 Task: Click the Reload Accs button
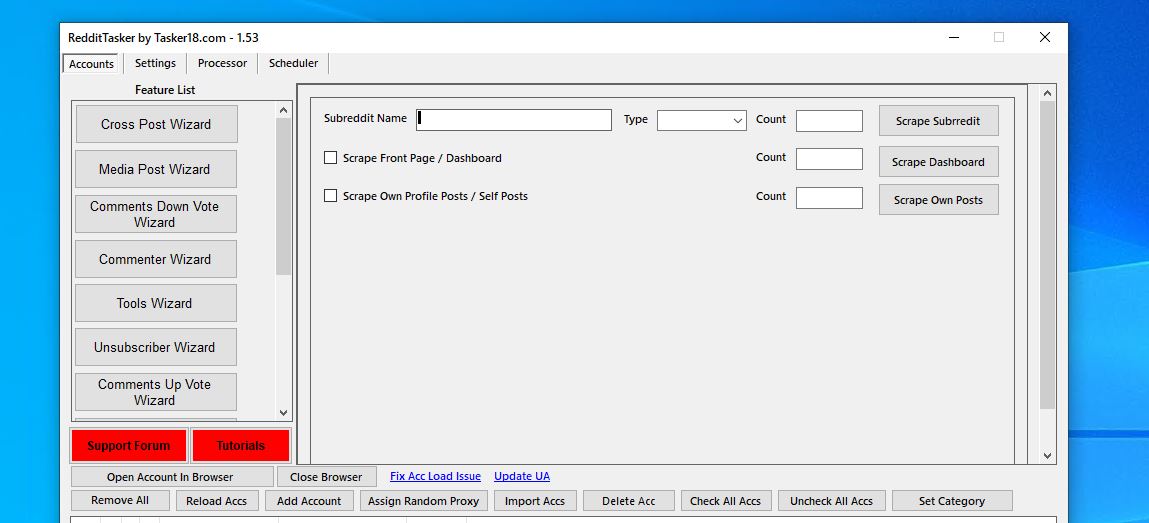[216, 501]
